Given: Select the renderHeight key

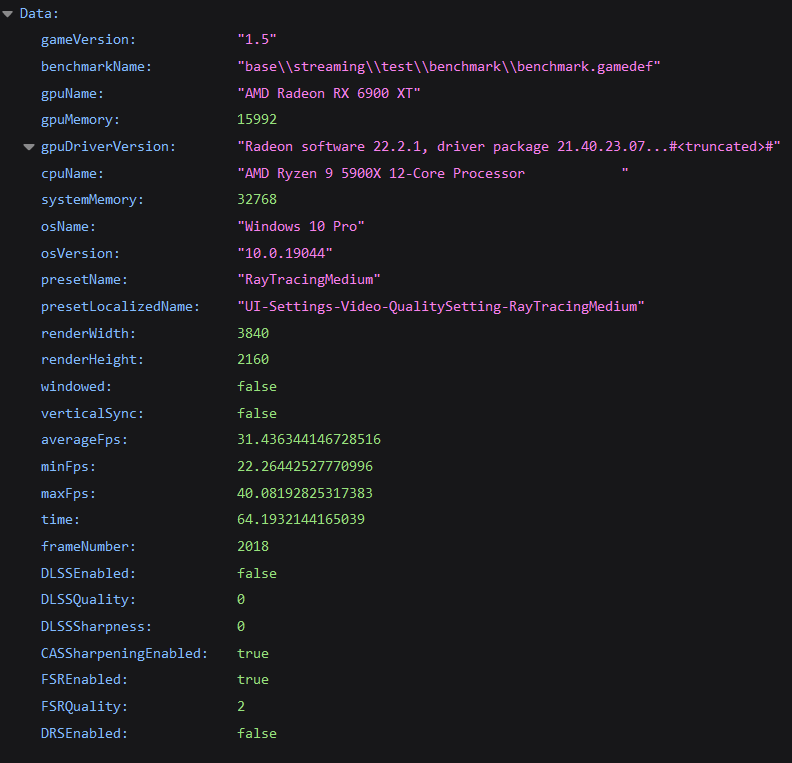Looking at the screenshot, I should click(x=92, y=360).
